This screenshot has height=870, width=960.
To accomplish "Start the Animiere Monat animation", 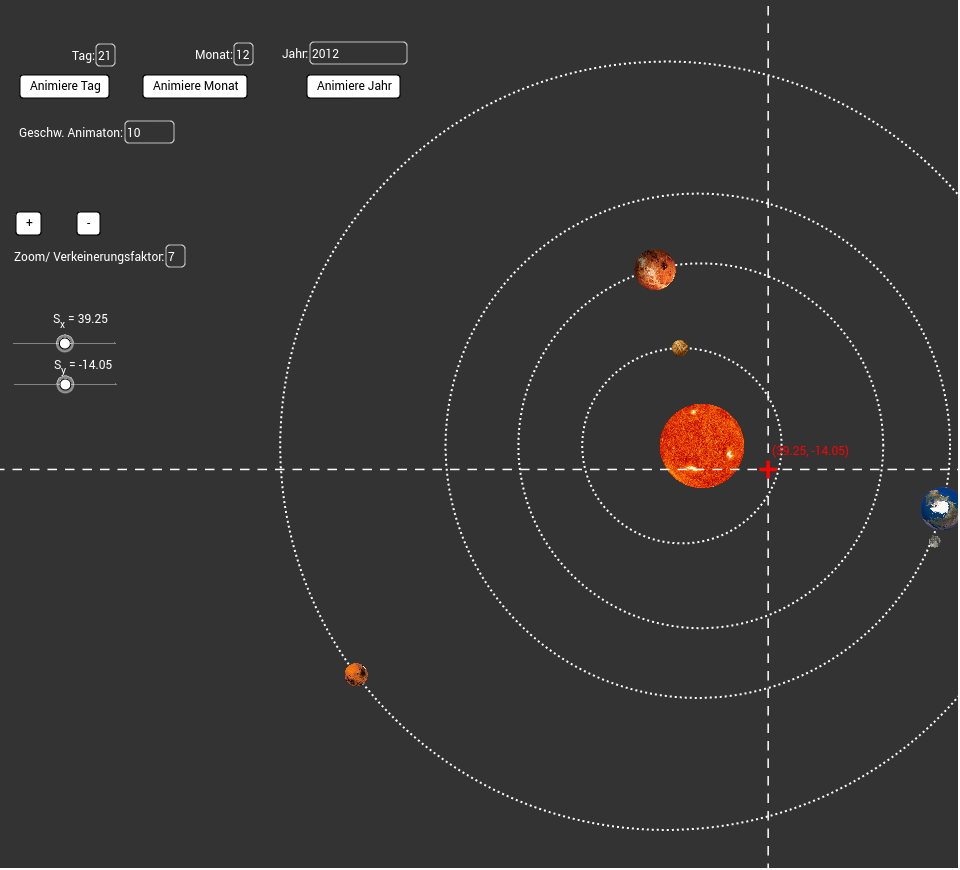I will (x=195, y=86).
